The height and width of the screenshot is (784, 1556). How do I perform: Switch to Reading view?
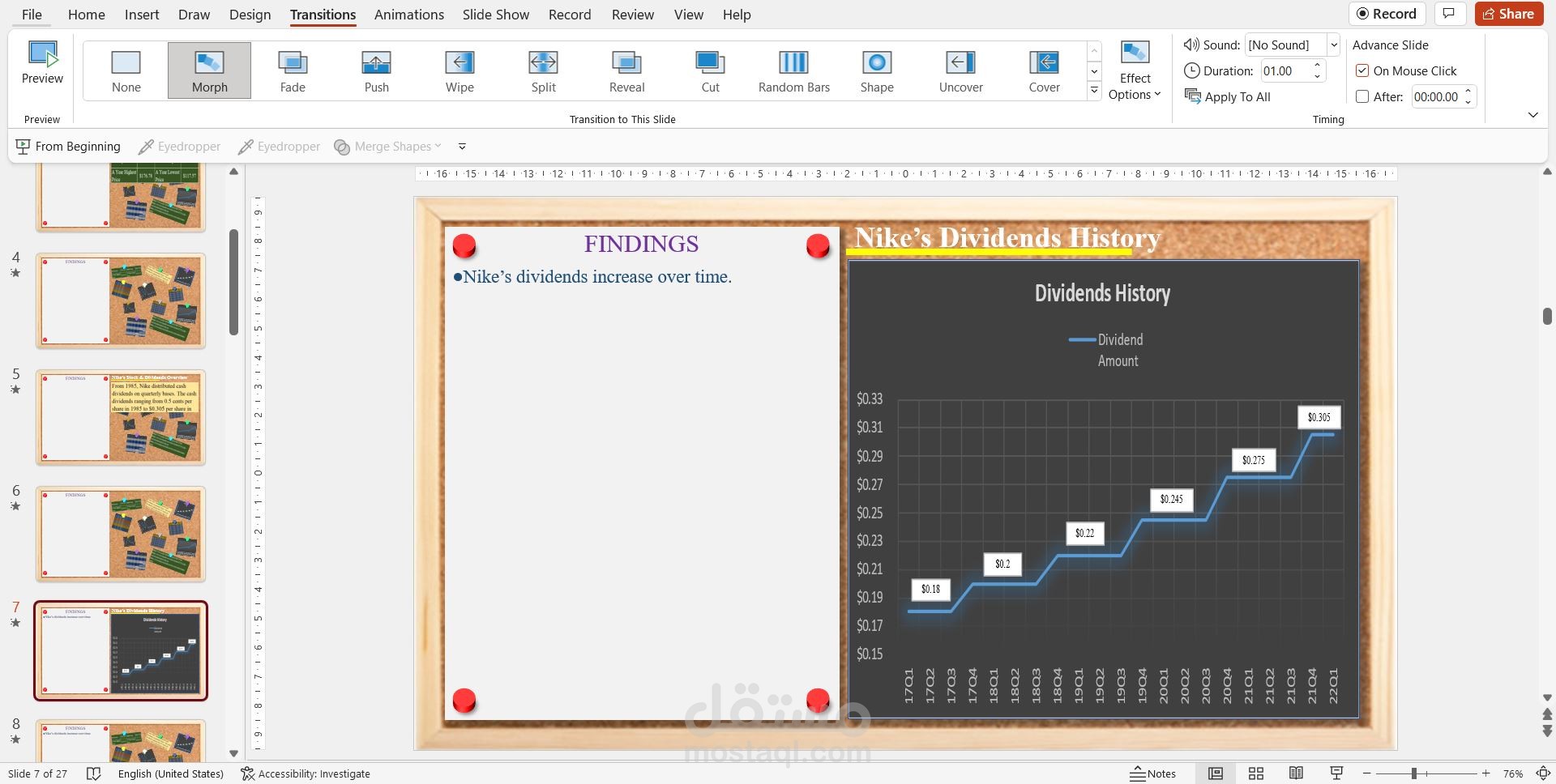tap(1296, 773)
